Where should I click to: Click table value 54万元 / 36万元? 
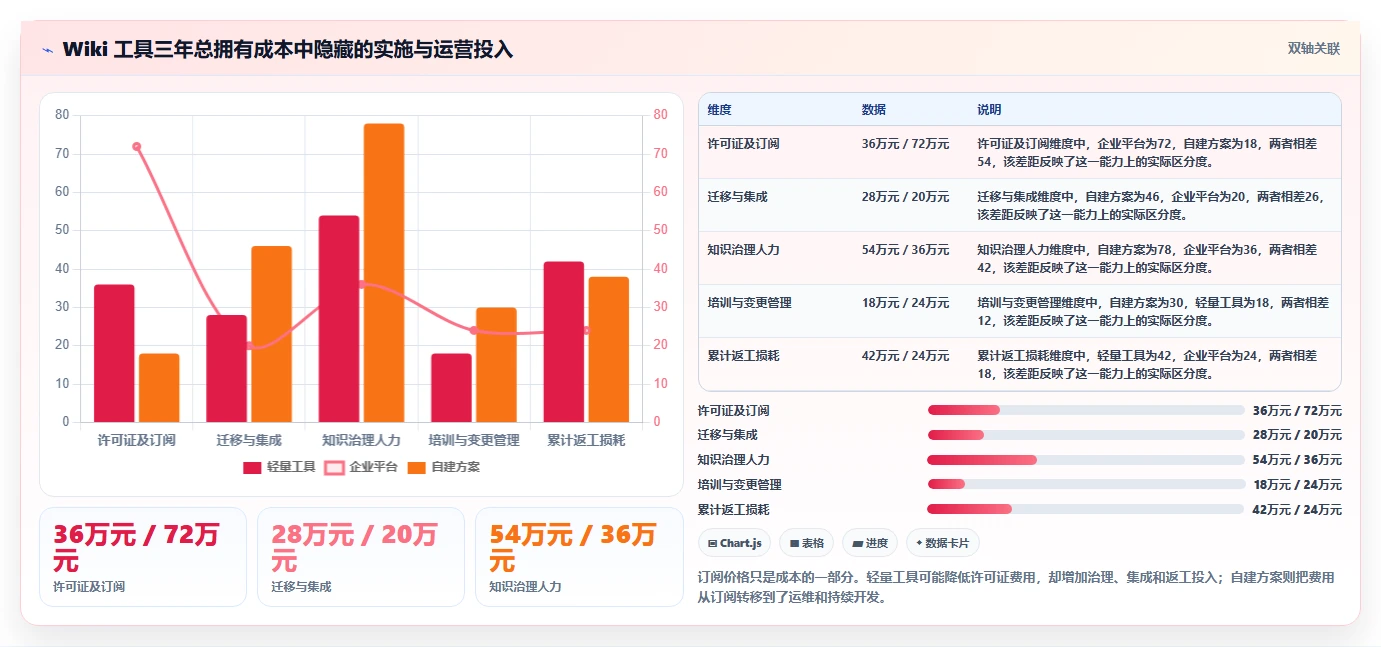[x=905, y=250]
